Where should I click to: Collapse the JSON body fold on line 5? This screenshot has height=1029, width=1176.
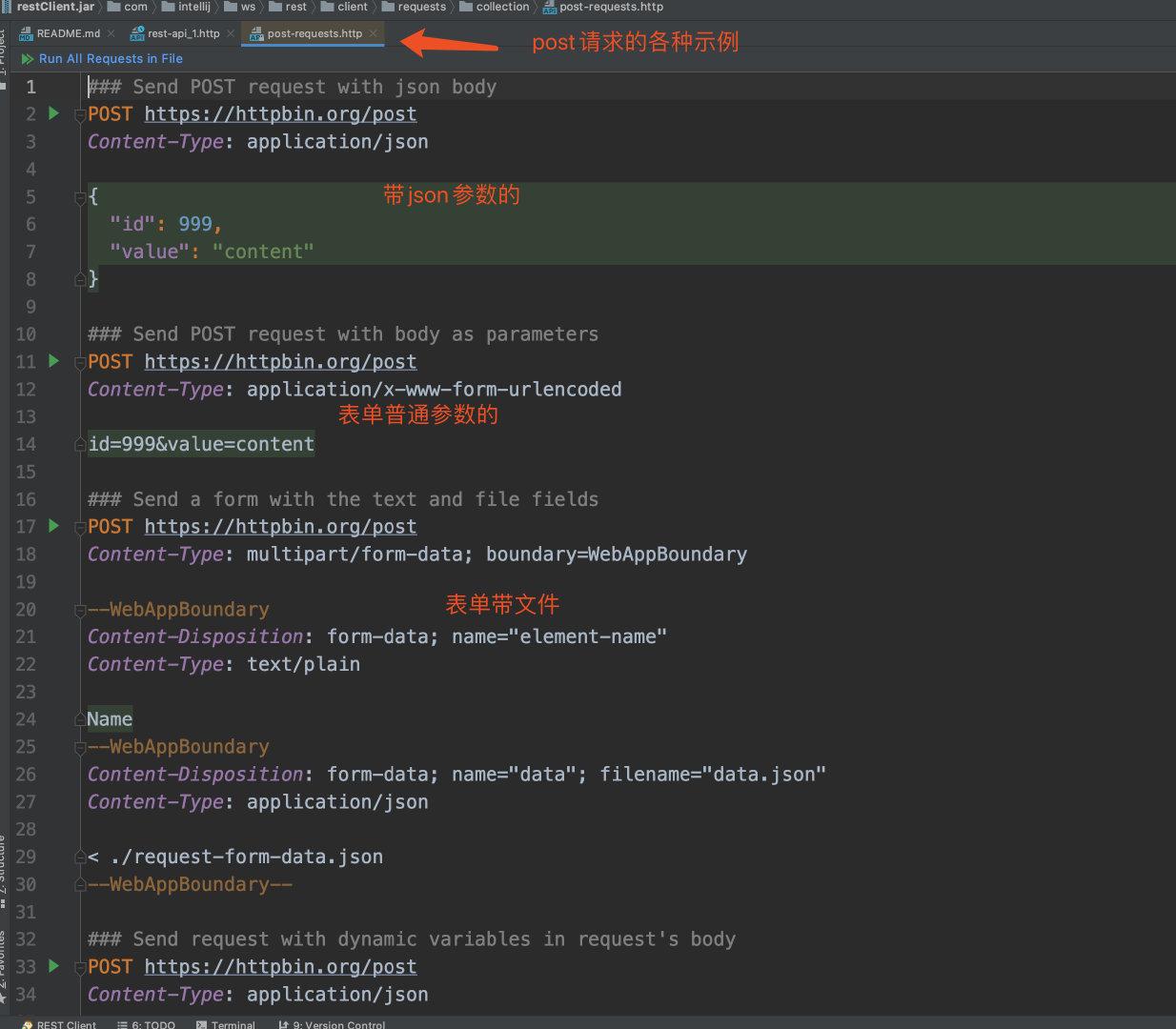81,197
